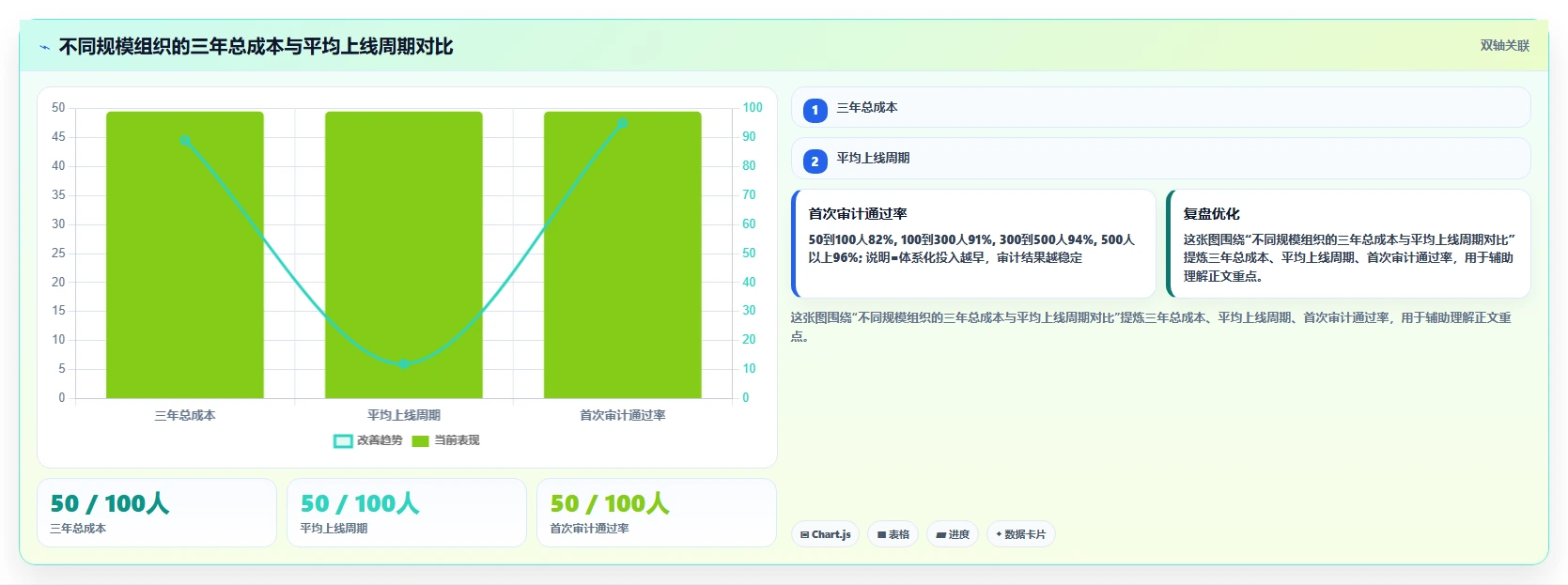Click the green bar for 三年总成本
The width and height of the screenshot is (1568, 585).
(x=185, y=254)
